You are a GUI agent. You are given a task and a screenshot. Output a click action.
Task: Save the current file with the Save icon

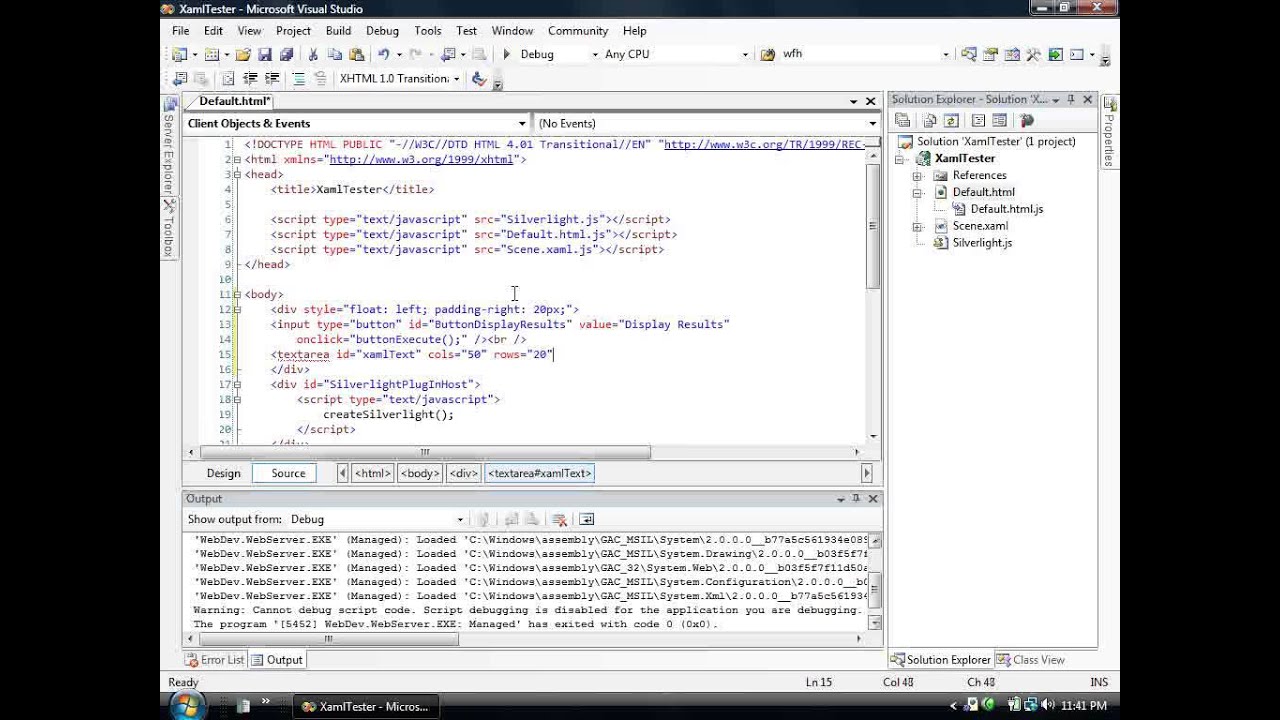(265, 54)
